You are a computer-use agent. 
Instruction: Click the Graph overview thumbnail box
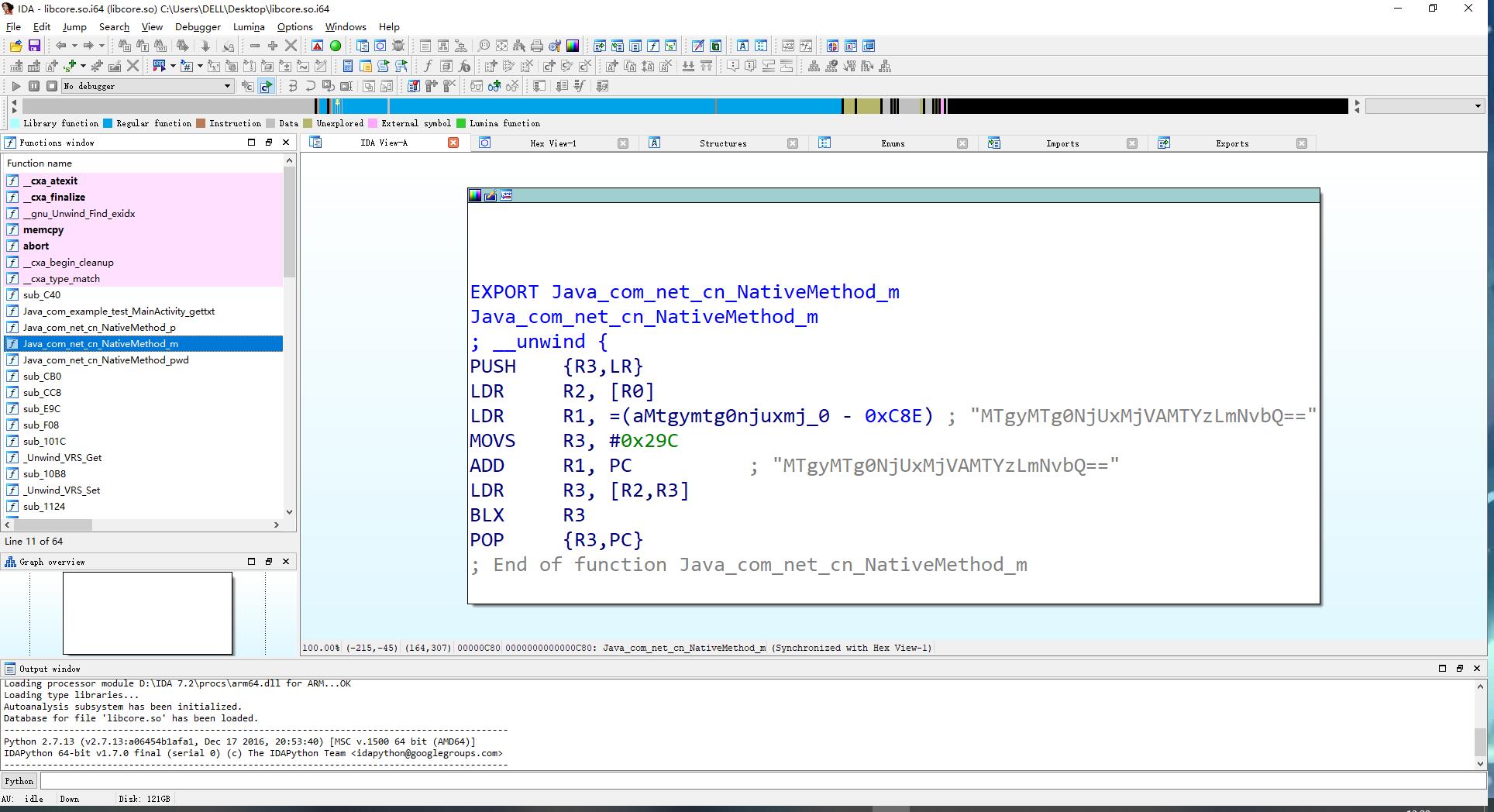(x=147, y=613)
